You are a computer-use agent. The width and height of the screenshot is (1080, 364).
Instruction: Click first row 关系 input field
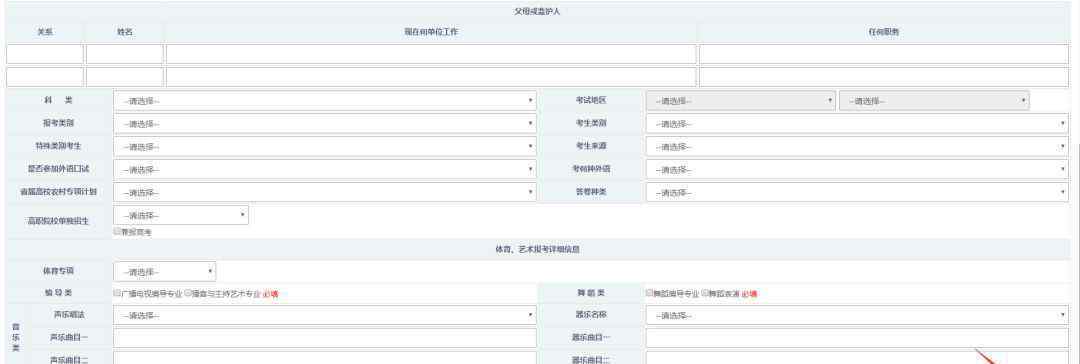coord(45,54)
